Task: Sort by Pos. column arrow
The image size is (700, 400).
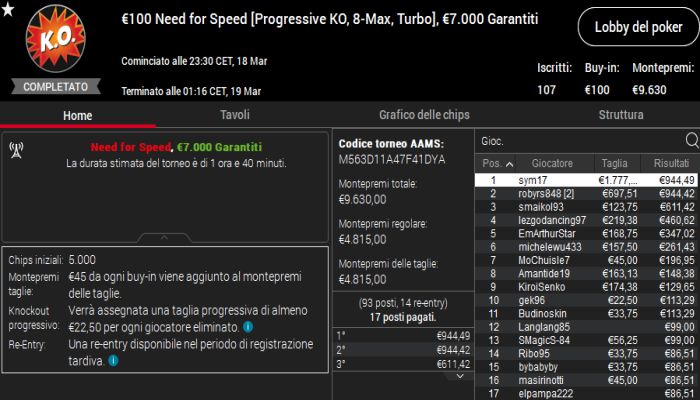Action: (x=509, y=164)
